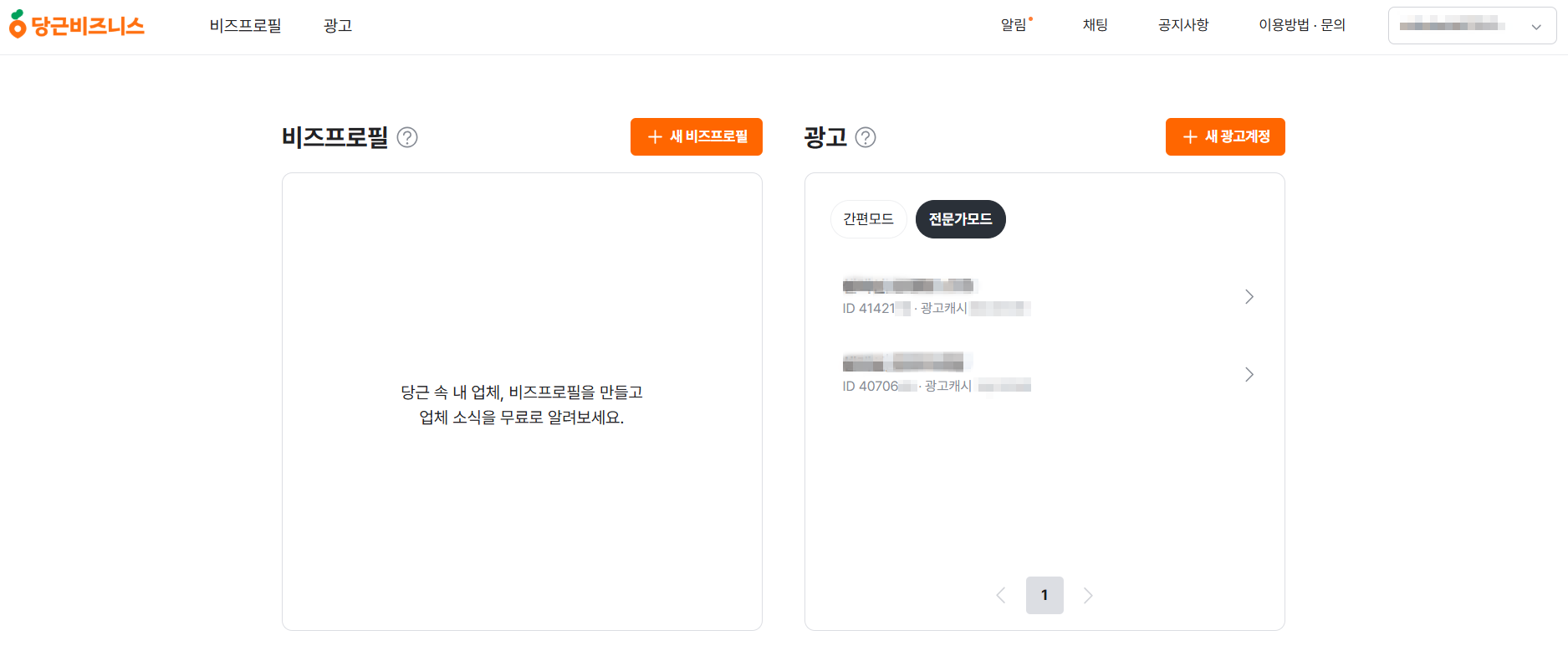Expand the account dropdown in header
The width and height of the screenshot is (1568, 646).
1472,26
